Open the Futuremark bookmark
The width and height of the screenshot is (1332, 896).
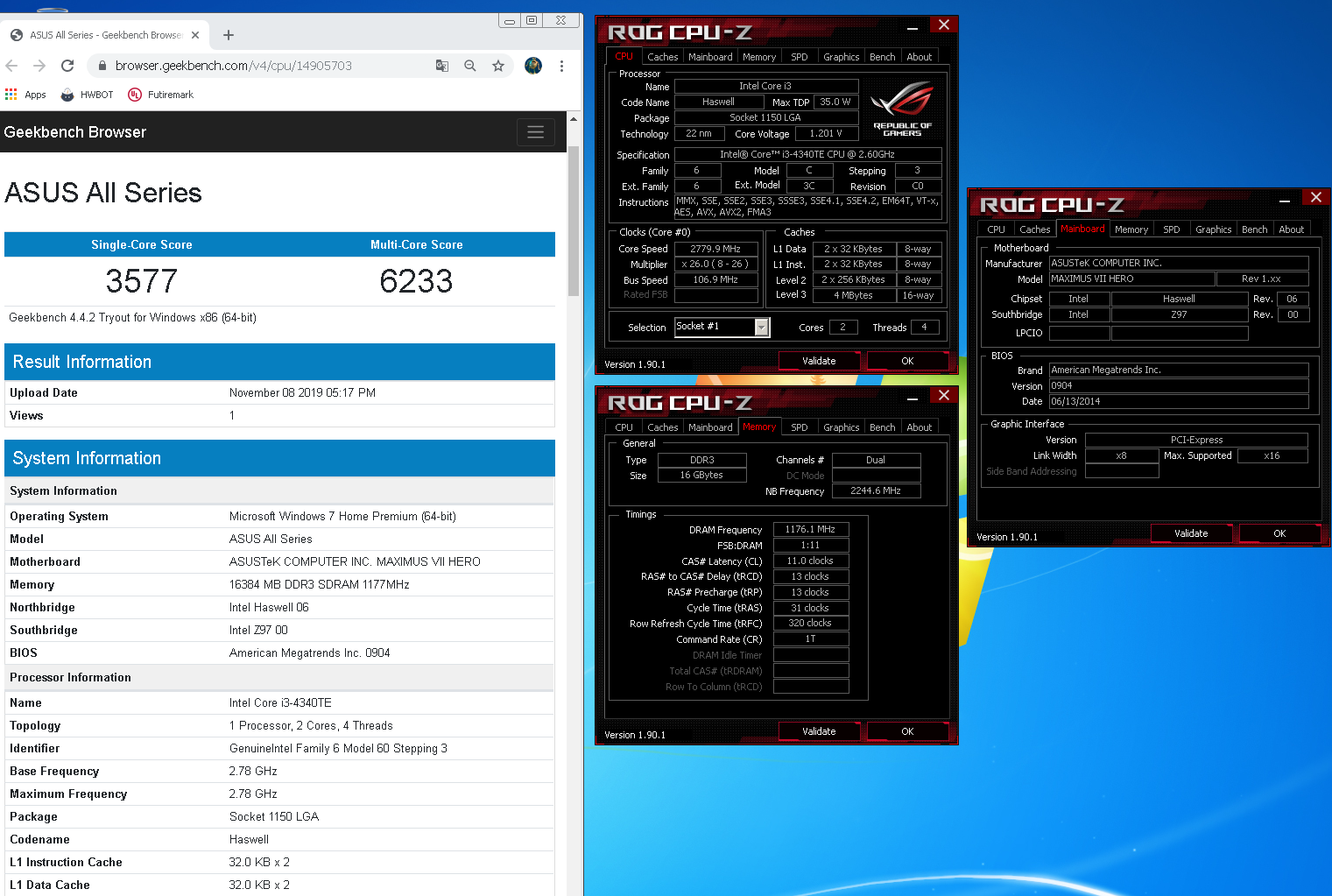(160, 95)
